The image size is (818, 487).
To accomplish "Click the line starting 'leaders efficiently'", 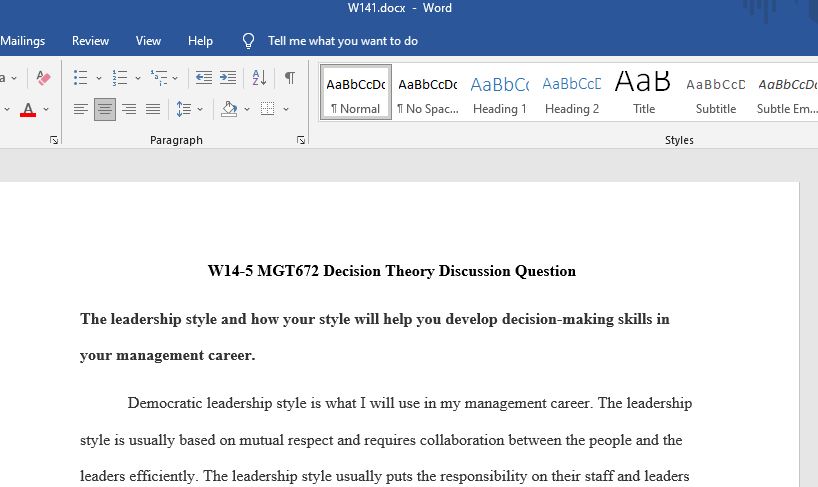I will (x=384, y=476).
